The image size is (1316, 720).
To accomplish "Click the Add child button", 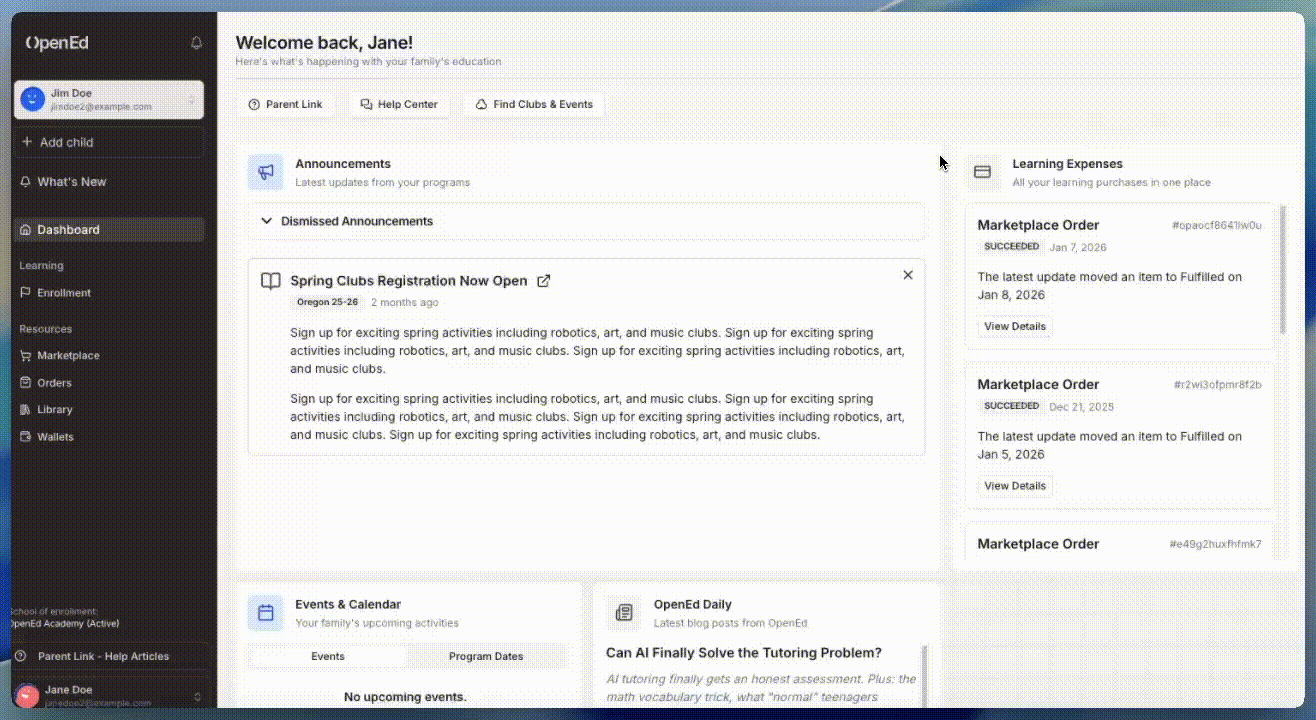I will pyautogui.click(x=108, y=143).
